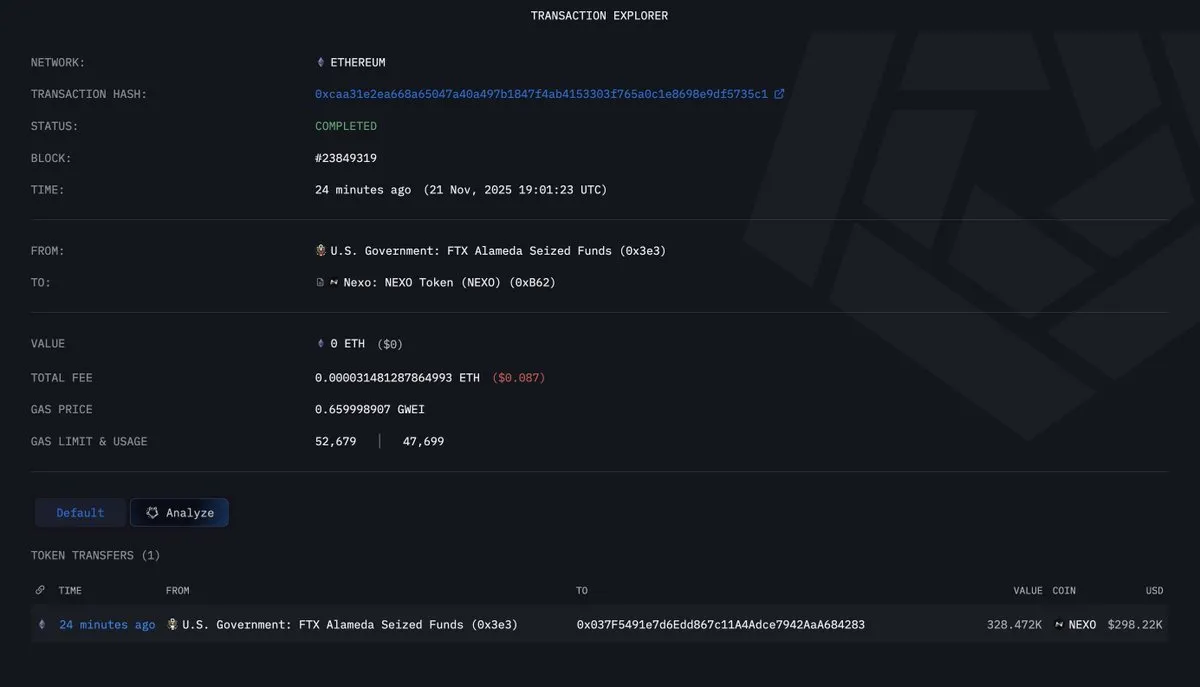Click the U.S. Government entity icon in FROM row
The height and width of the screenshot is (687, 1200).
[x=321, y=251]
